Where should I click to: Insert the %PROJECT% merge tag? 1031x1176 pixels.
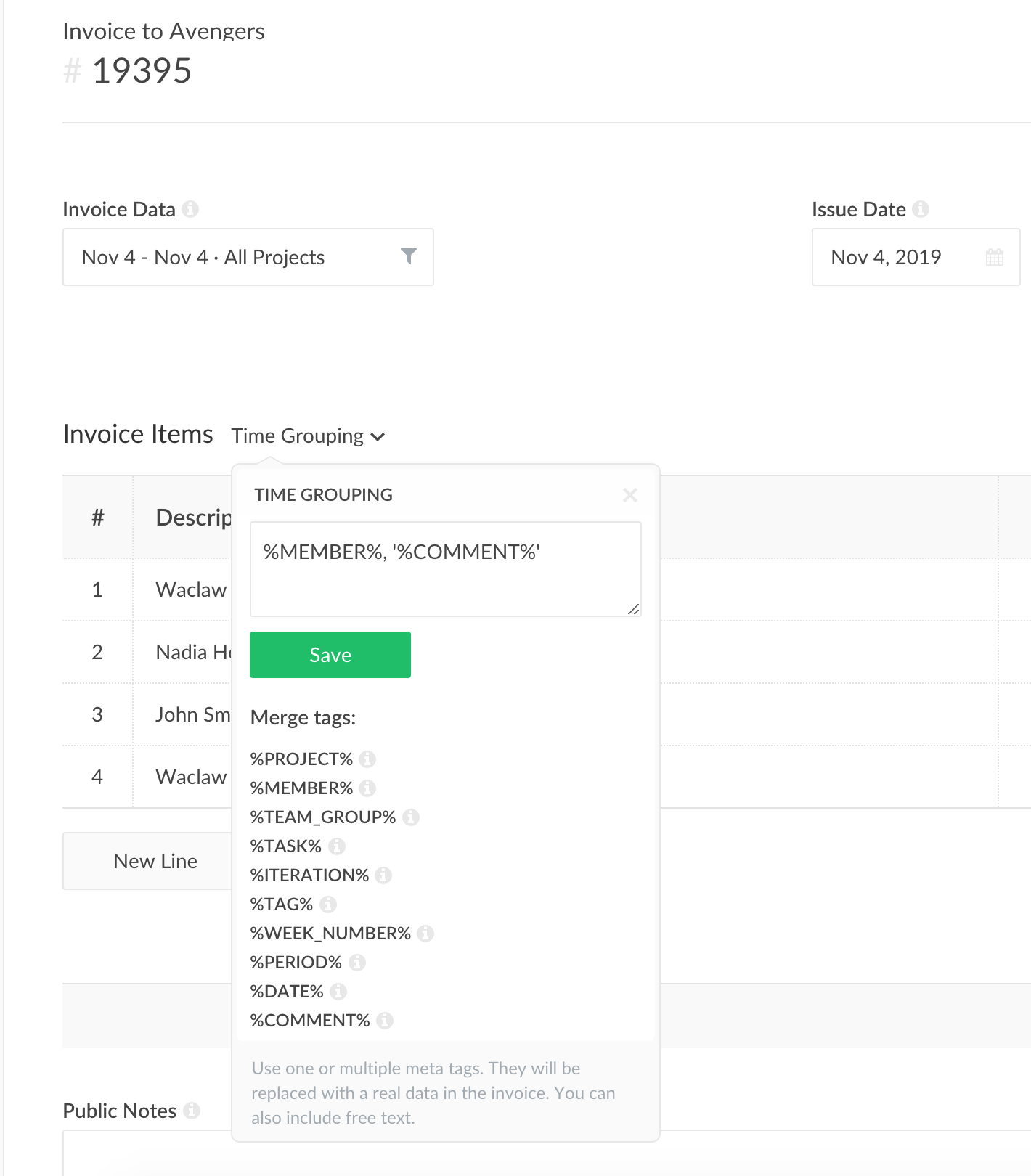point(301,759)
